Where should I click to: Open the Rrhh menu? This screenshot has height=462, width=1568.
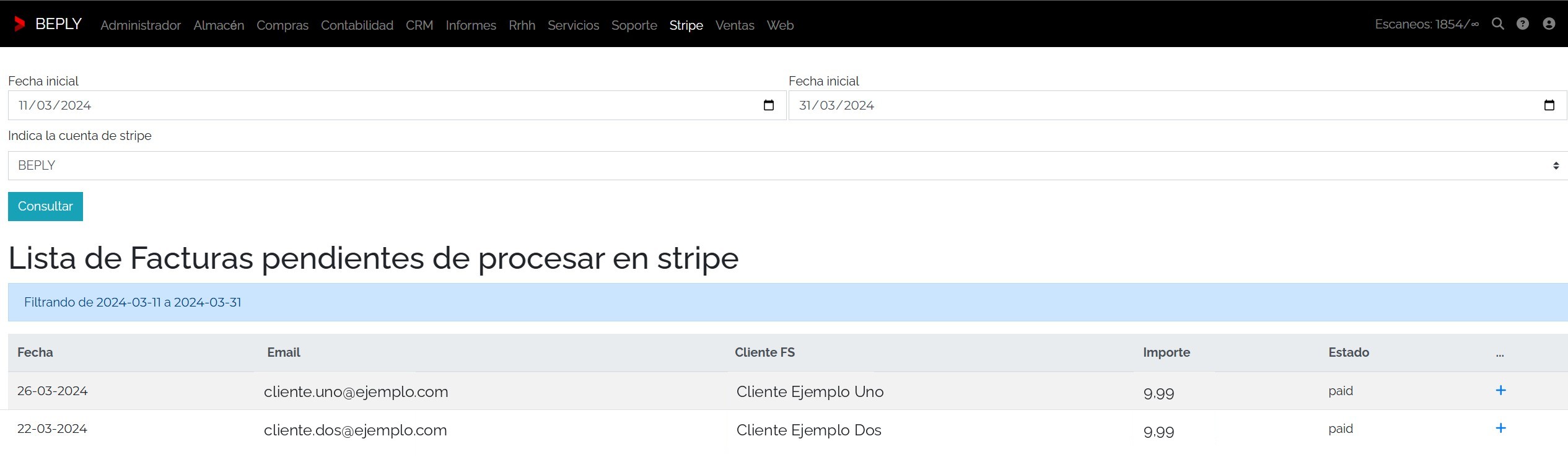(522, 25)
